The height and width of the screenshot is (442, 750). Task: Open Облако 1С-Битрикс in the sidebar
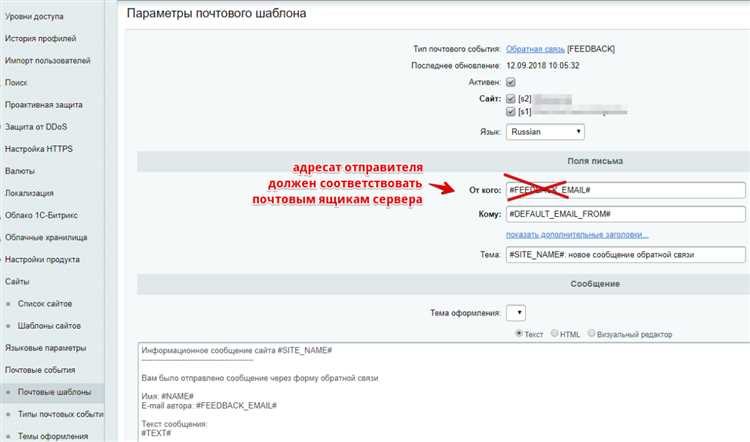41,215
